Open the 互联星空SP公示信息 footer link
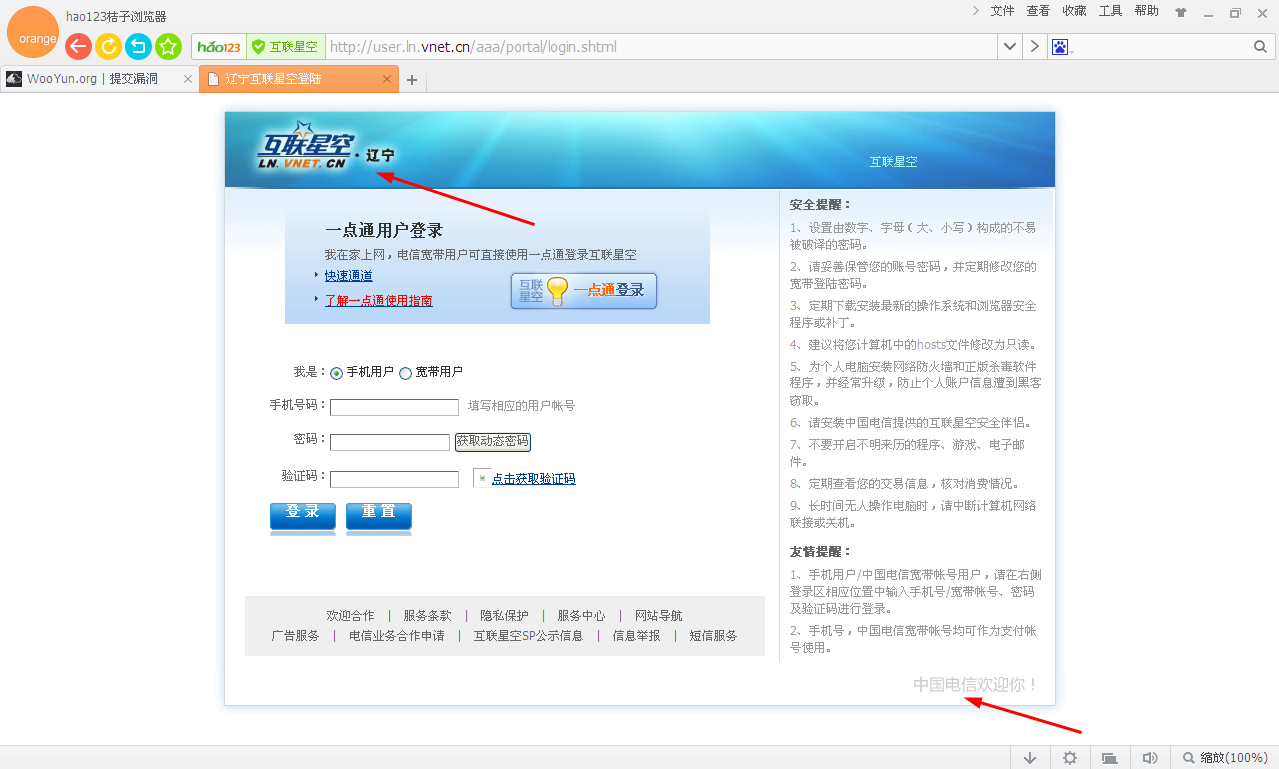This screenshot has width=1279, height=769. pyautogui.click(x=528, y=636)
